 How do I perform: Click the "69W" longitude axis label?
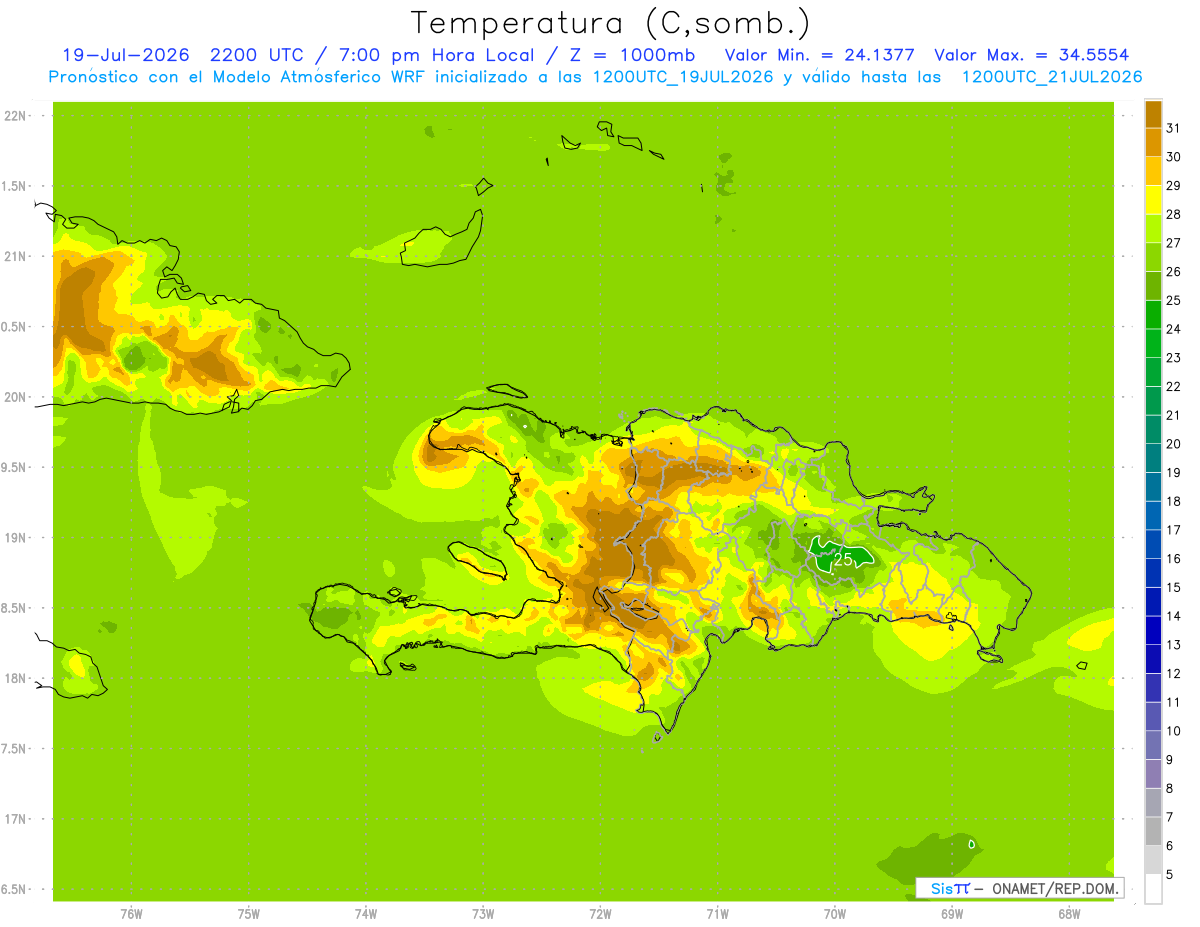[x=952, y=914]
